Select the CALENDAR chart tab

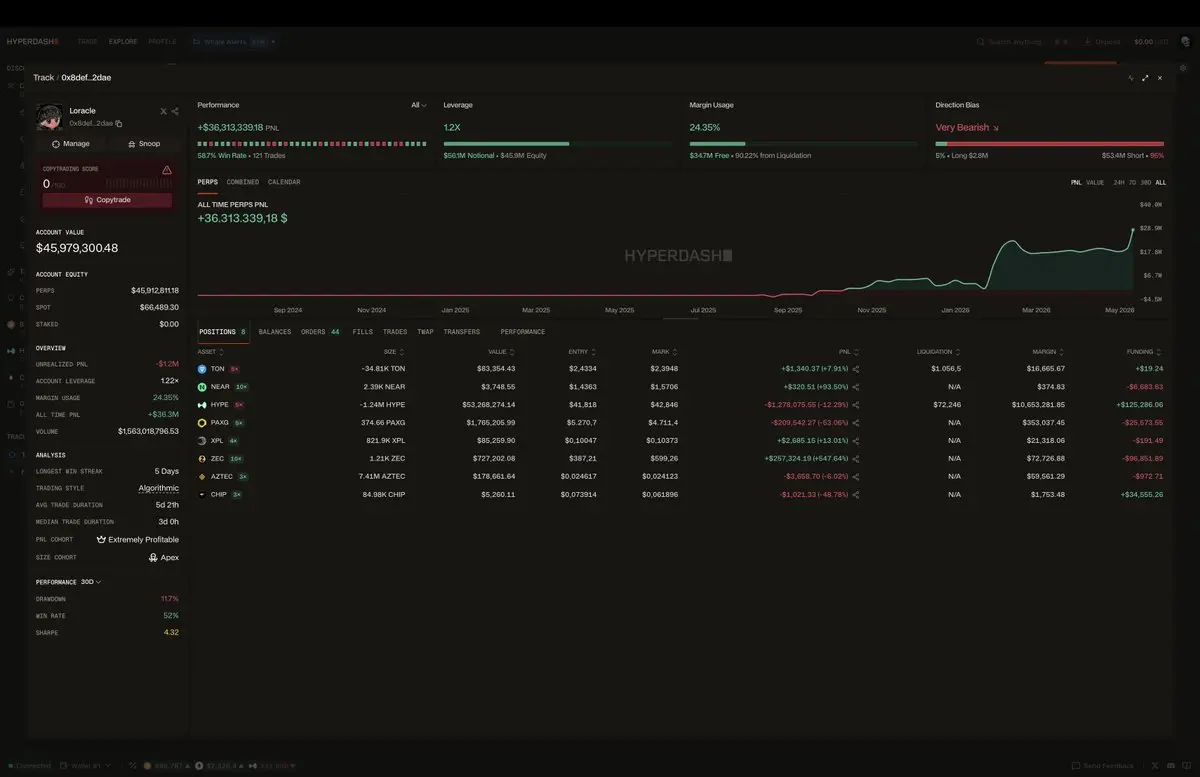pos(284,183)
